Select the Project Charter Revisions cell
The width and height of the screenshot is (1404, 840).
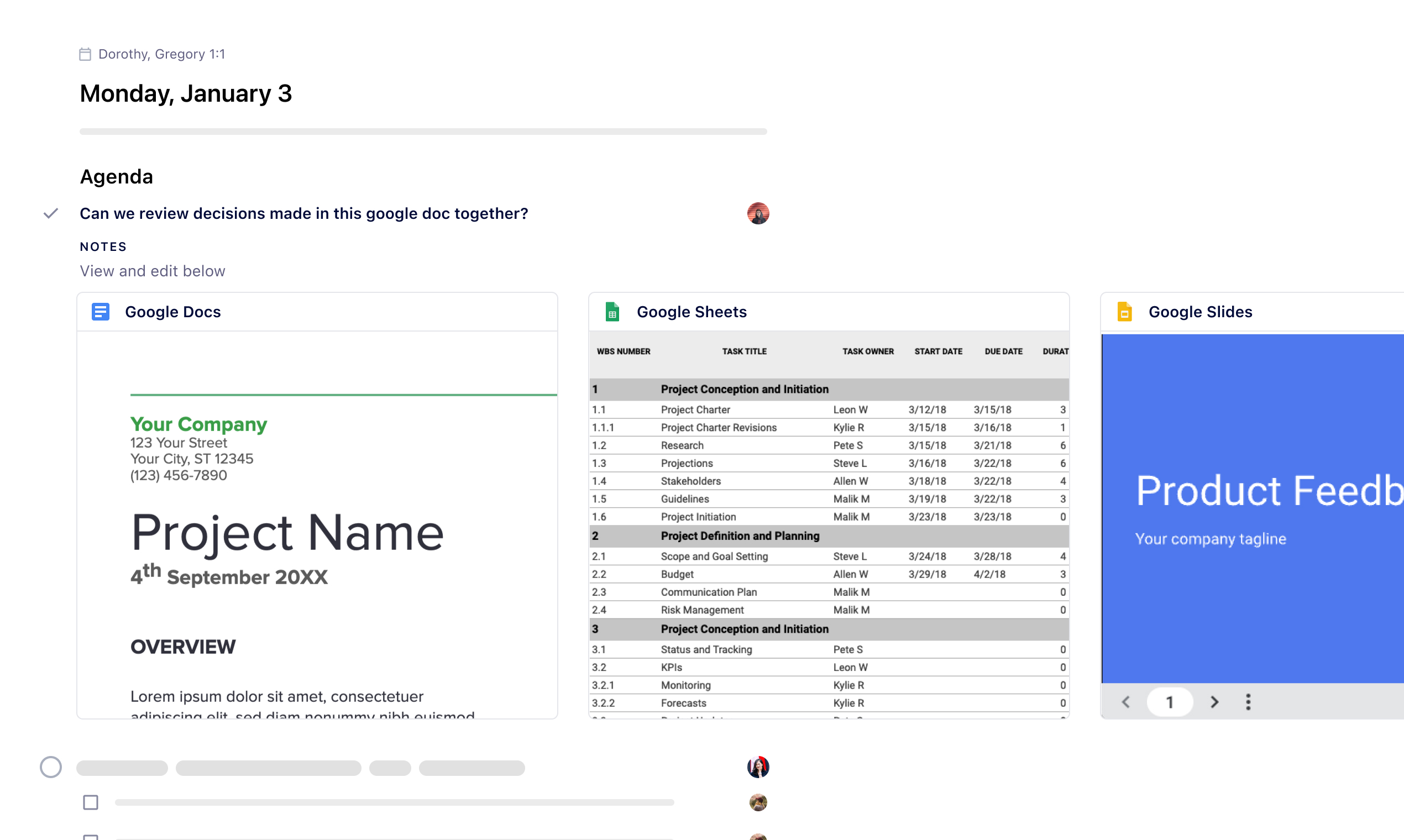(719, 428)
